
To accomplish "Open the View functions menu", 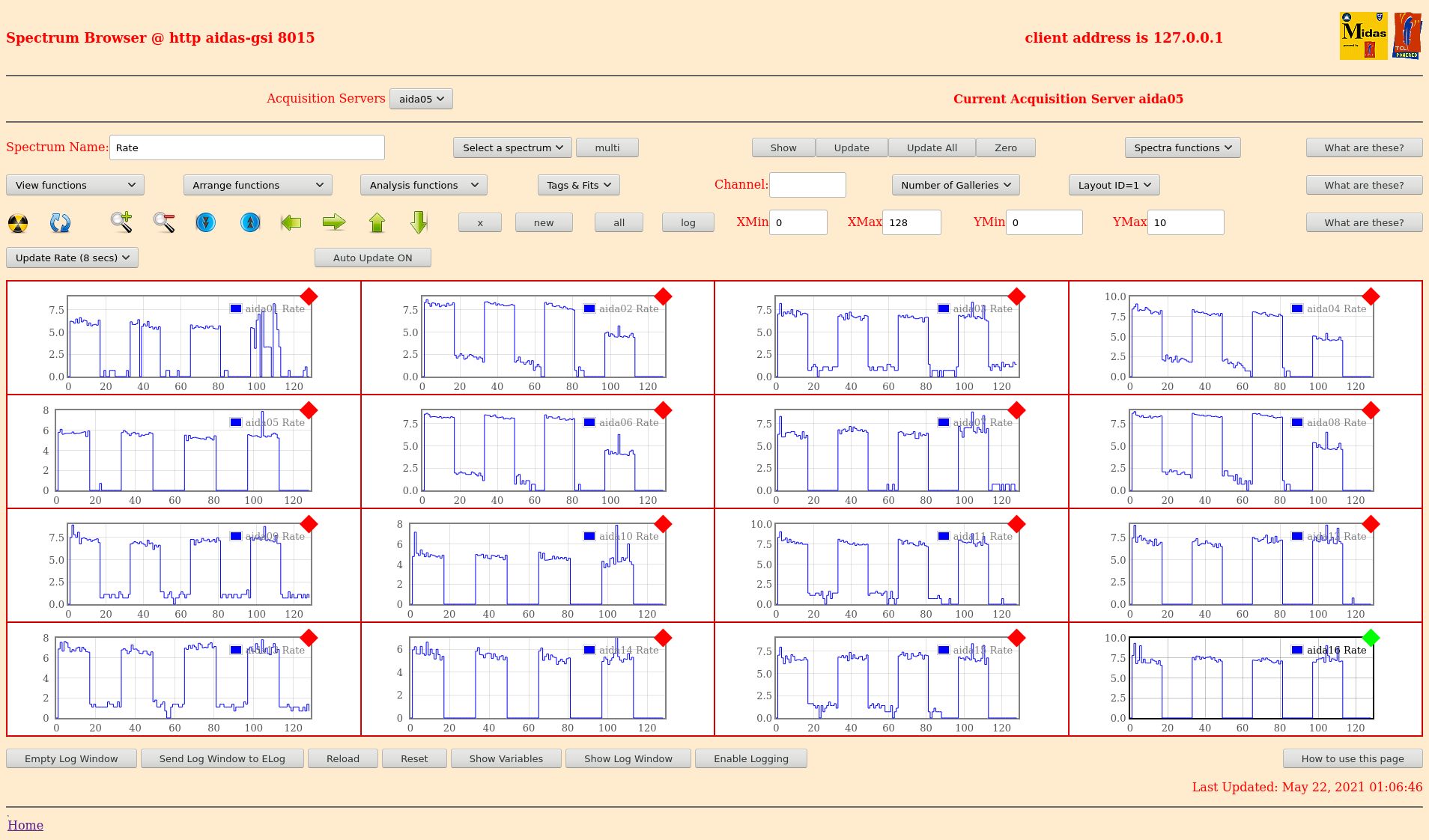I will coord(75,185).
